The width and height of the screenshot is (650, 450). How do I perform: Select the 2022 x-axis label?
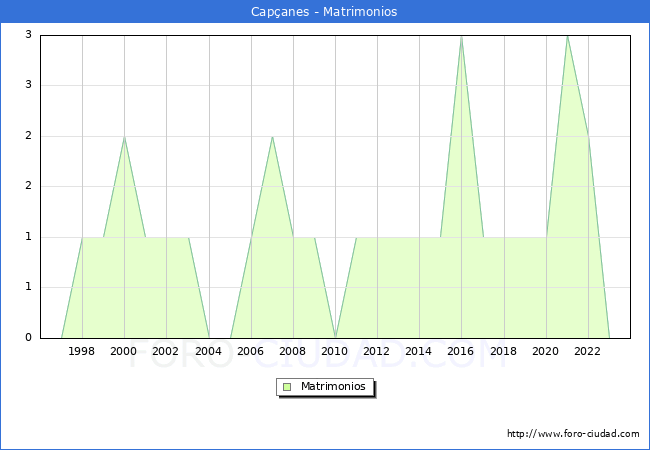click(x=587, y=351)
